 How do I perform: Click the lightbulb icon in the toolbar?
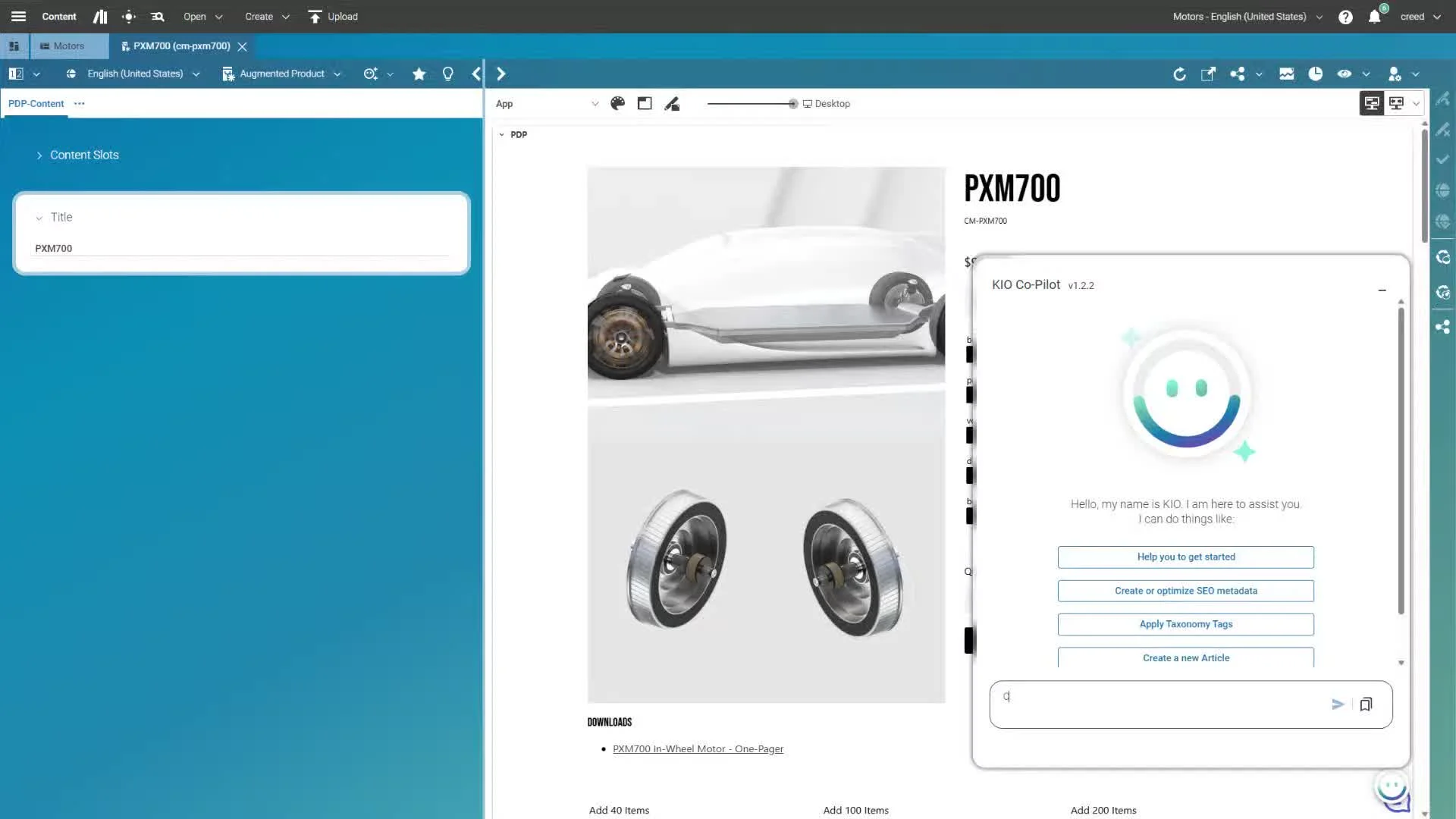coord(448,74)
